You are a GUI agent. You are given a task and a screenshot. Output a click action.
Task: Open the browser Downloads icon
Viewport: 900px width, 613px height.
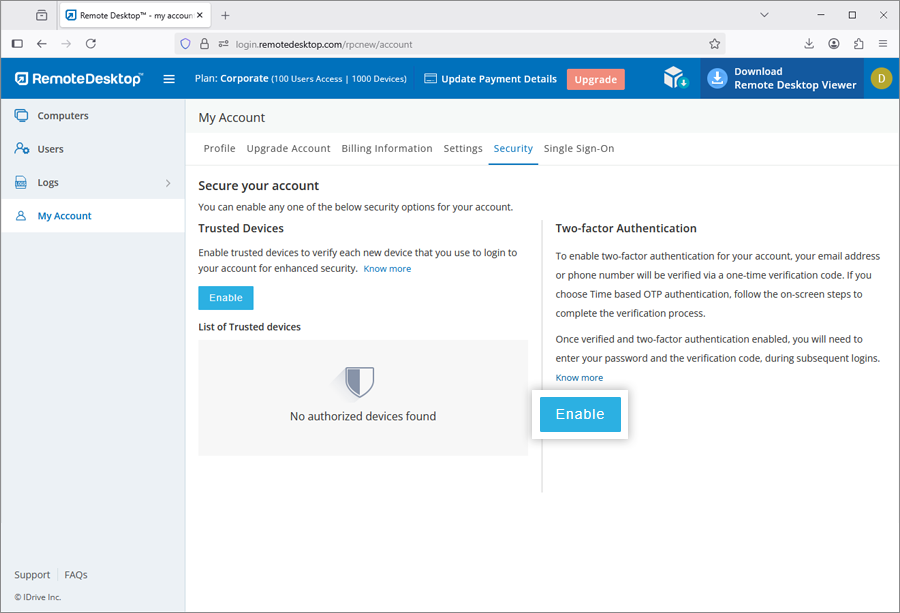tap(809, 44)
